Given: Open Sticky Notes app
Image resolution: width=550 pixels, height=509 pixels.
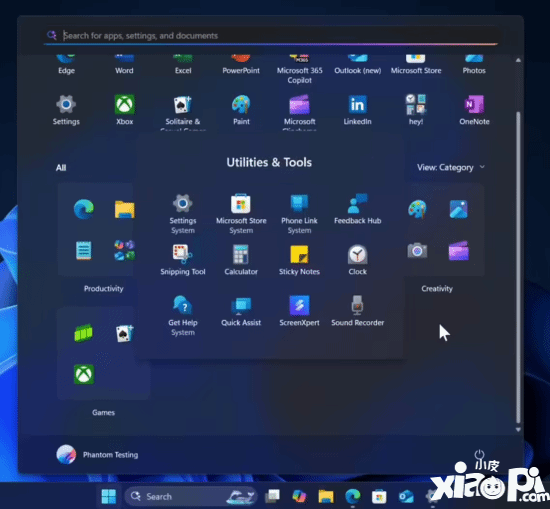Looking at the screenshot, I should [299, 260].
